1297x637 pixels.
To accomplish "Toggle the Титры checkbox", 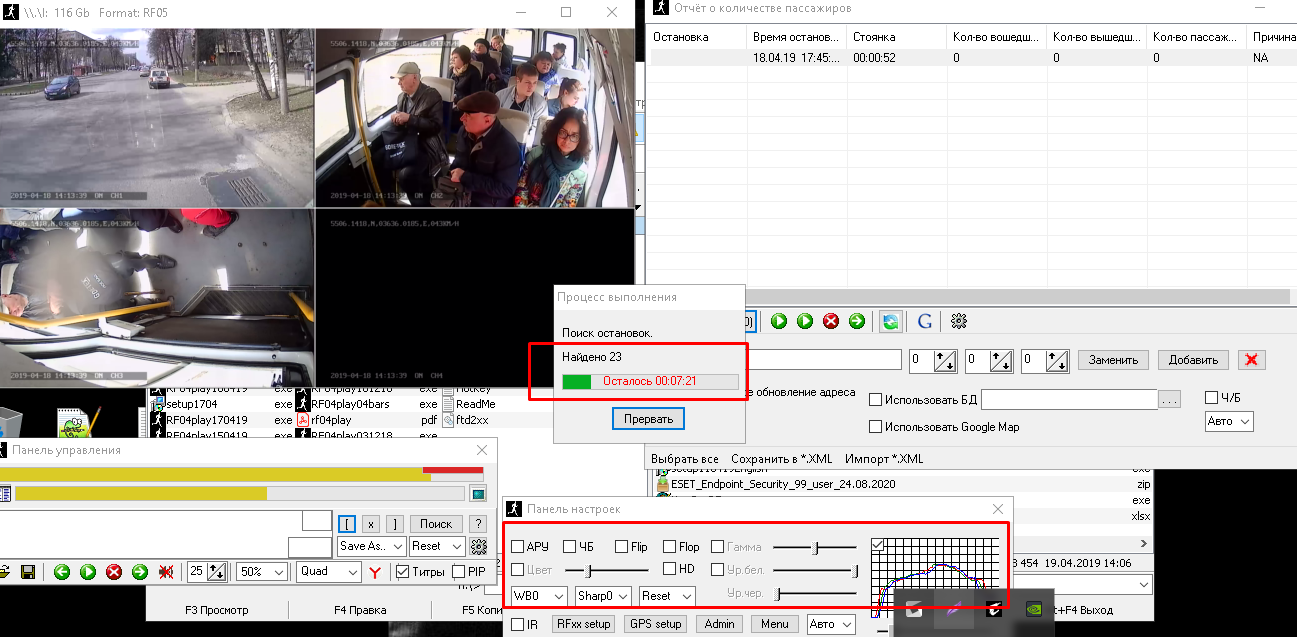I will 403,572.
